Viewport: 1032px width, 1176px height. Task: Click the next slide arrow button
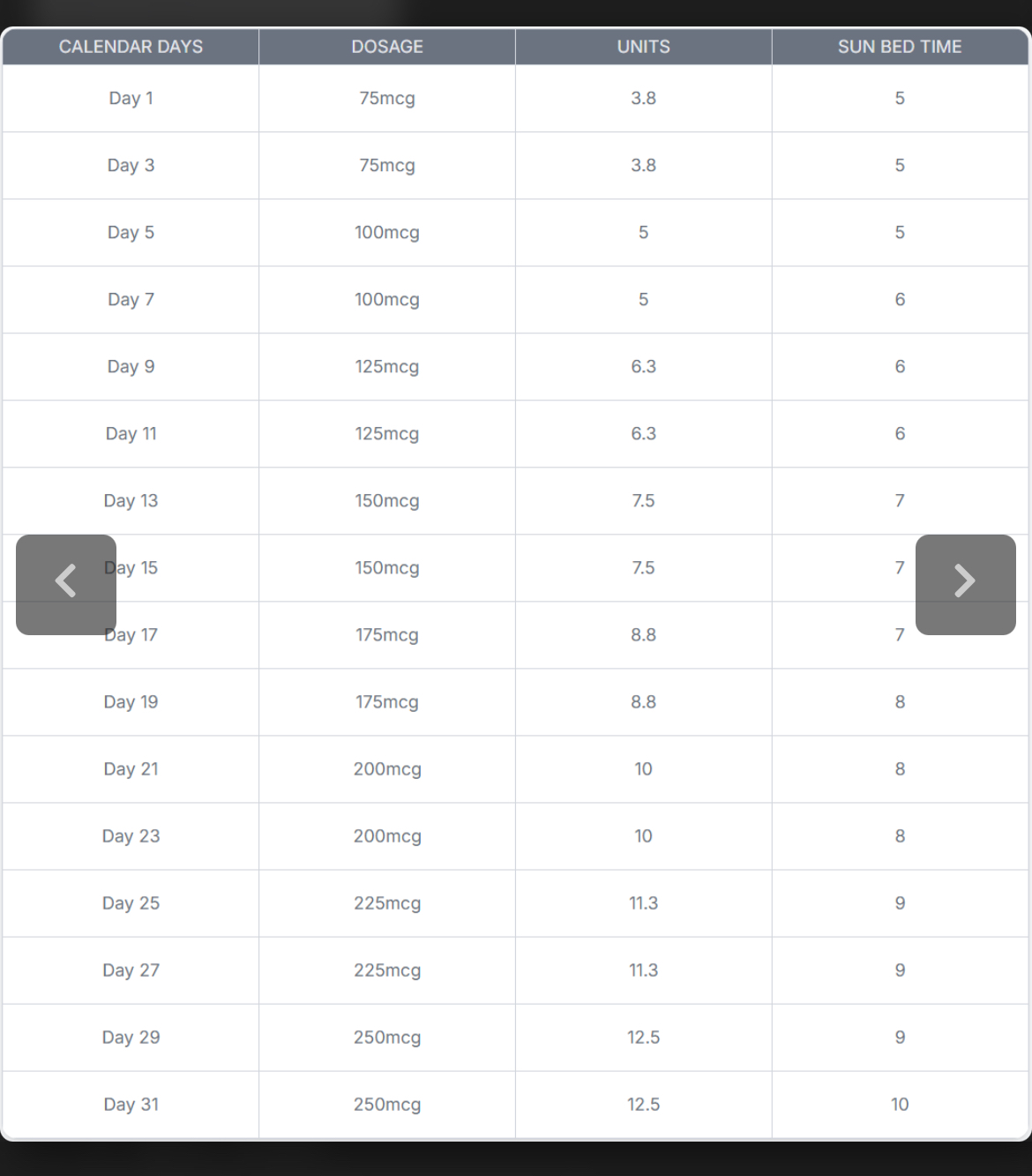tap(965, 584)
